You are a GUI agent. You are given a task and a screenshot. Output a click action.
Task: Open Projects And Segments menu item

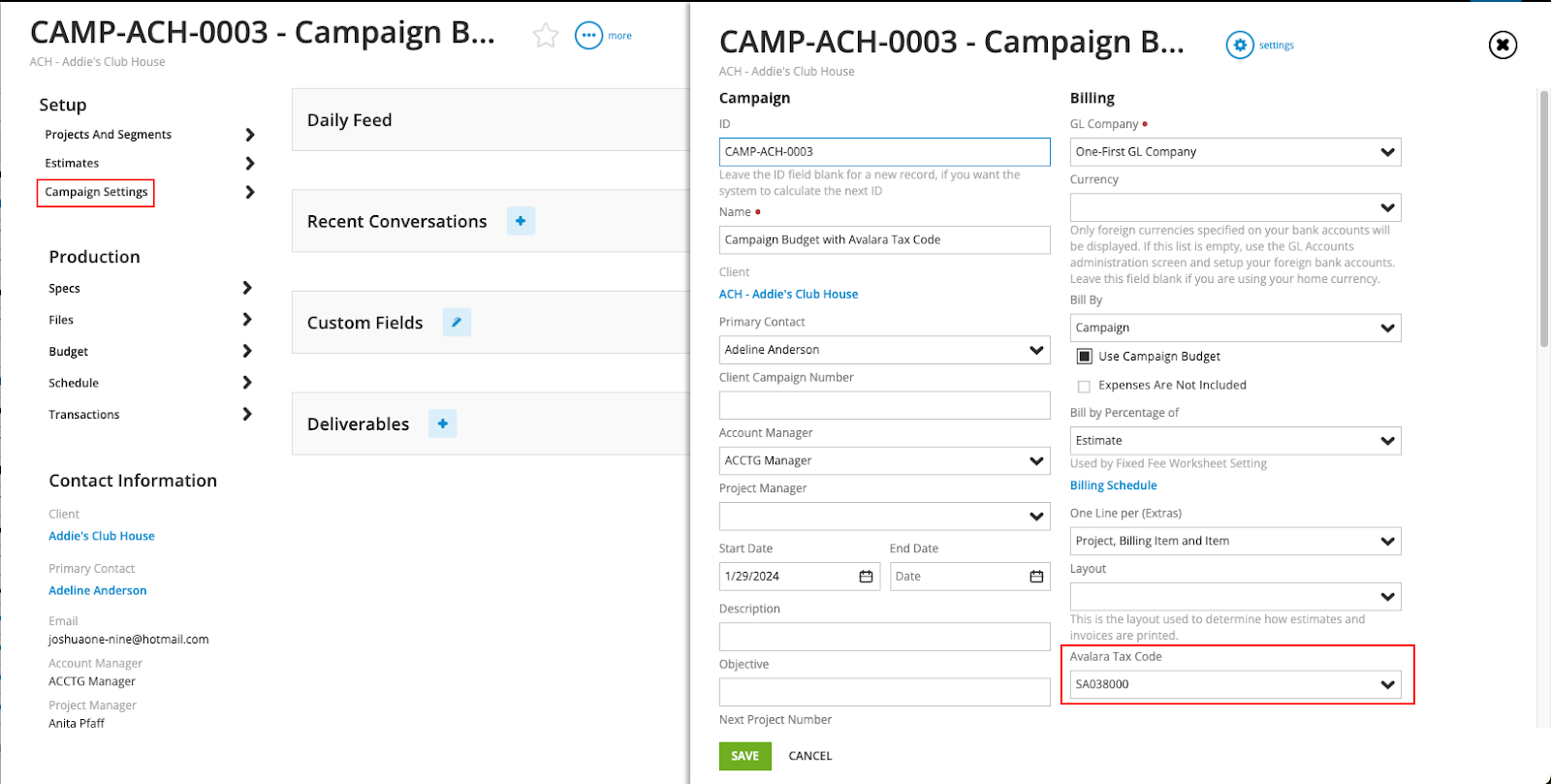point(108,135)
